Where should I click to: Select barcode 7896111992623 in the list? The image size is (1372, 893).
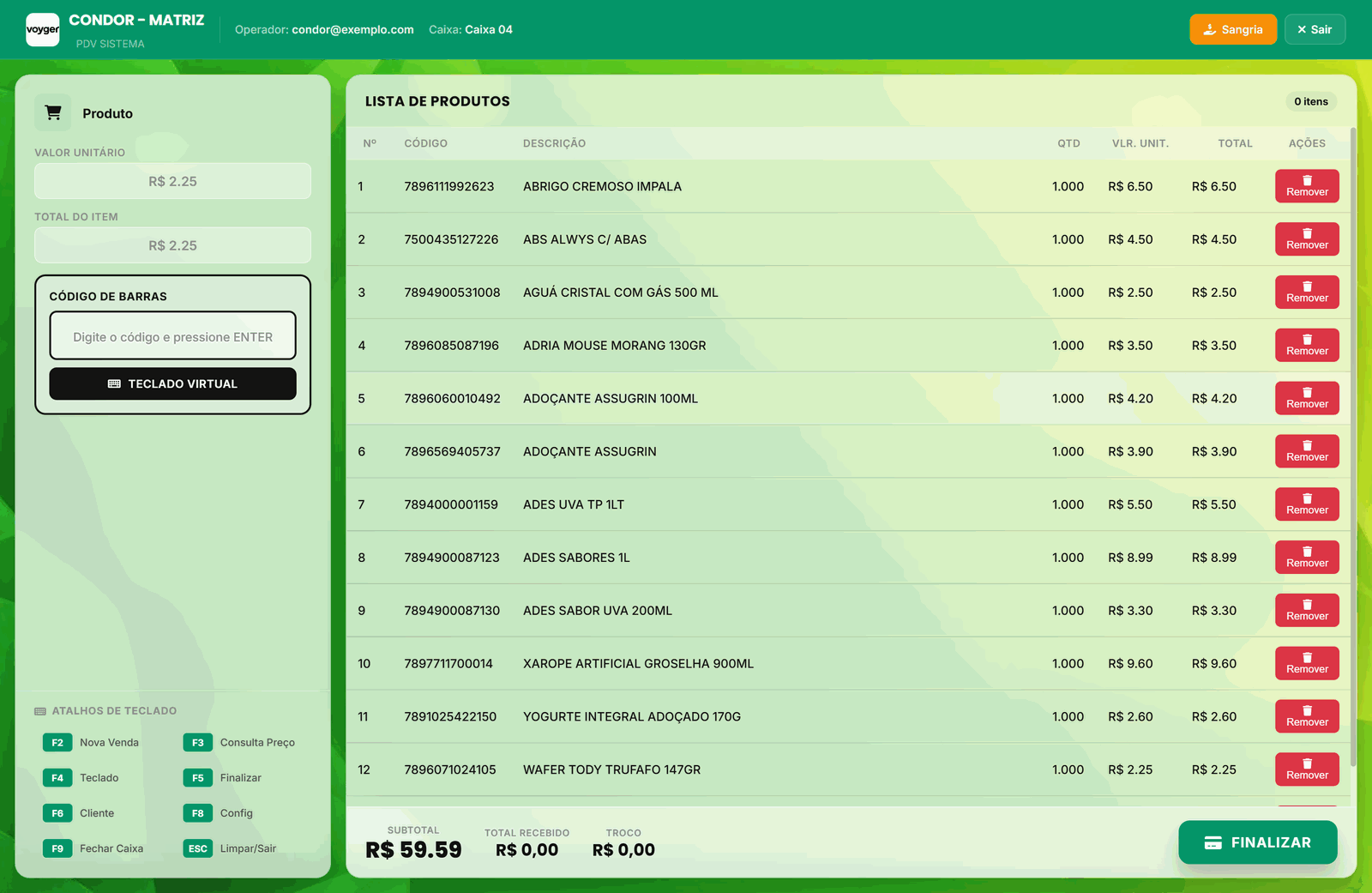pos(449,186)
